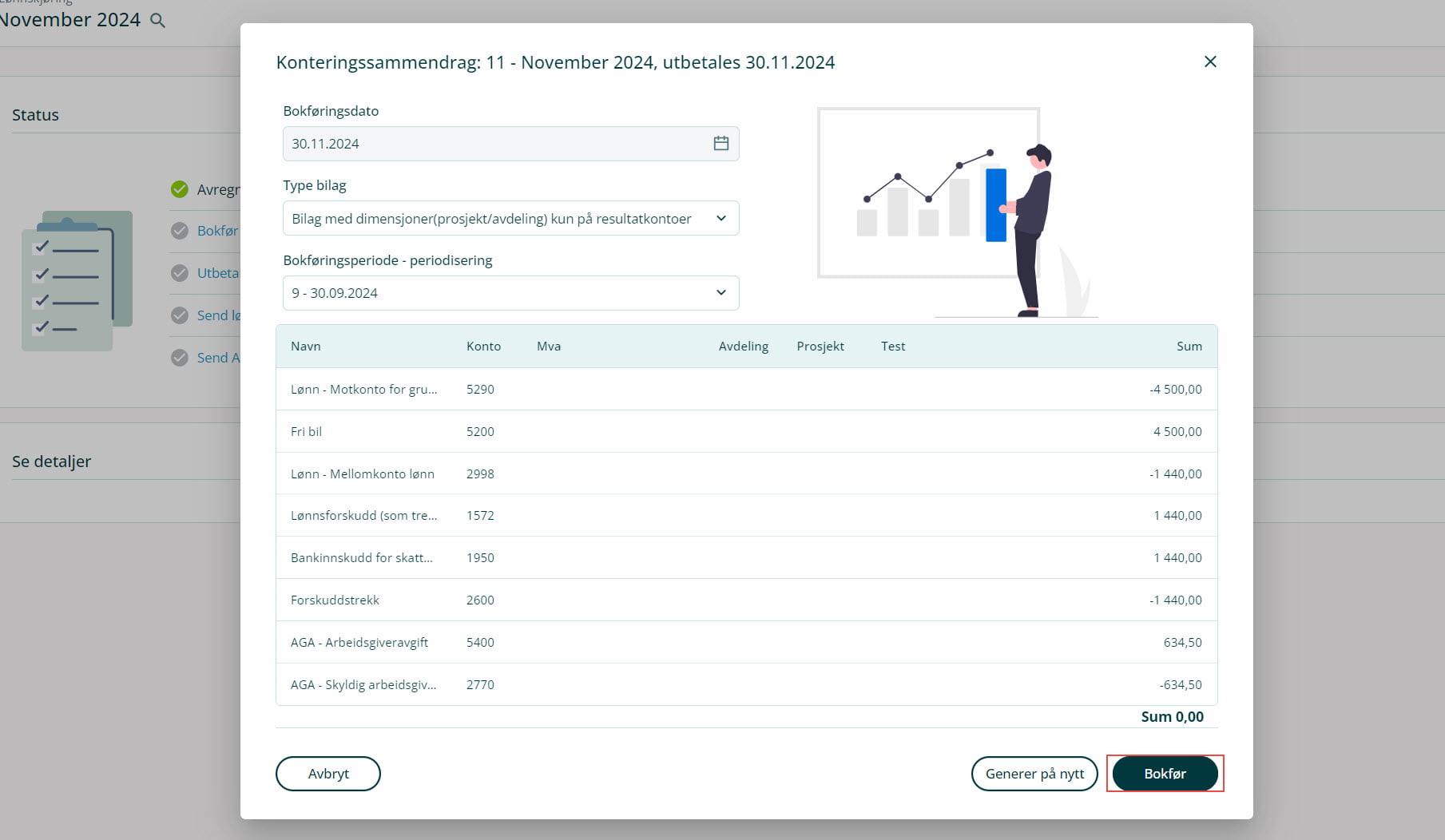Select the Forskuddstrekk row
The width and height of the screenshot is (1445, 840).
[746, 600]
